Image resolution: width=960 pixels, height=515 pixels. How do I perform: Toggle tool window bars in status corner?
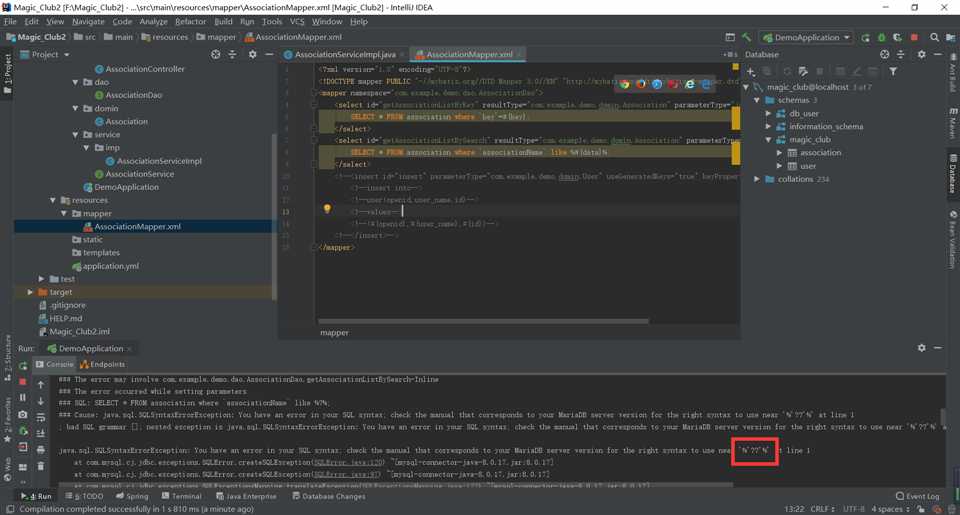(10, 509)
